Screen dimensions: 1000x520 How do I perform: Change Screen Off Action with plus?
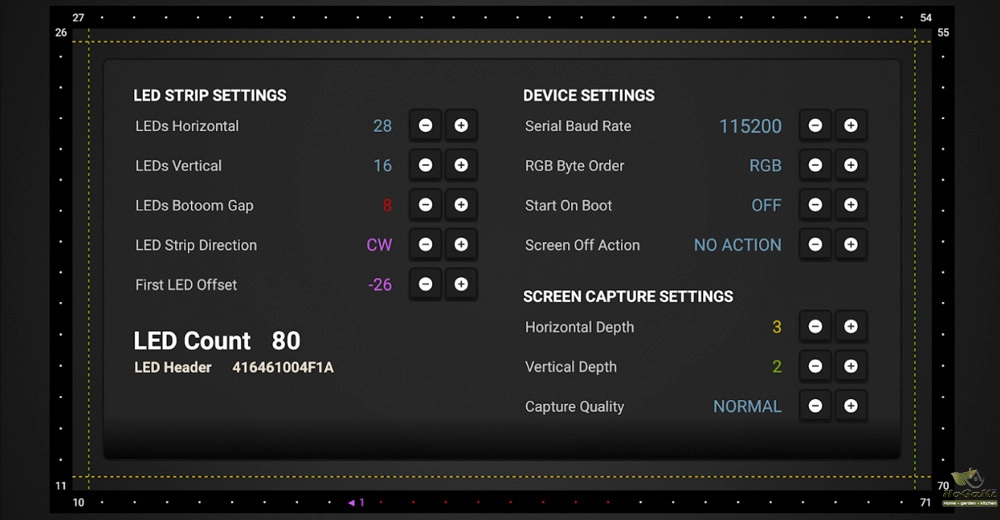tap(850, 245)
